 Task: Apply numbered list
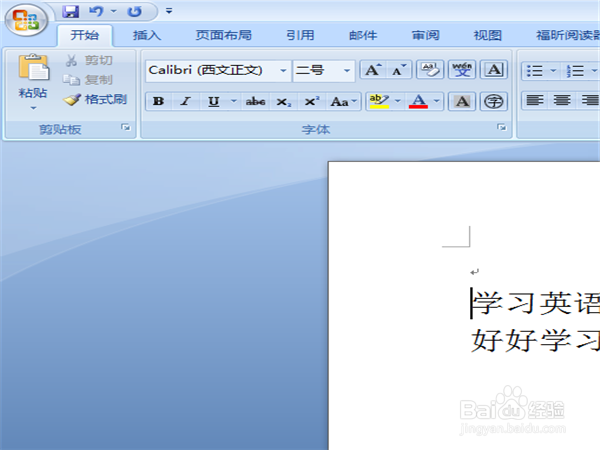point(576,71)
